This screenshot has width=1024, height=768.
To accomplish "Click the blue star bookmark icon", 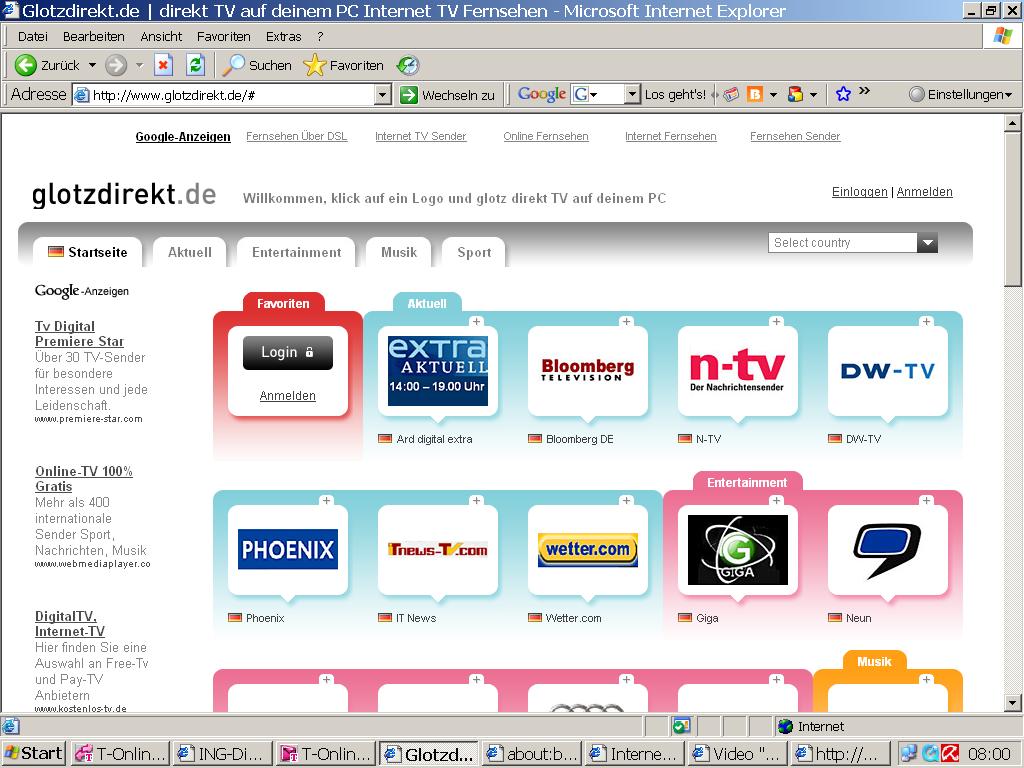I will pos(843,95).
